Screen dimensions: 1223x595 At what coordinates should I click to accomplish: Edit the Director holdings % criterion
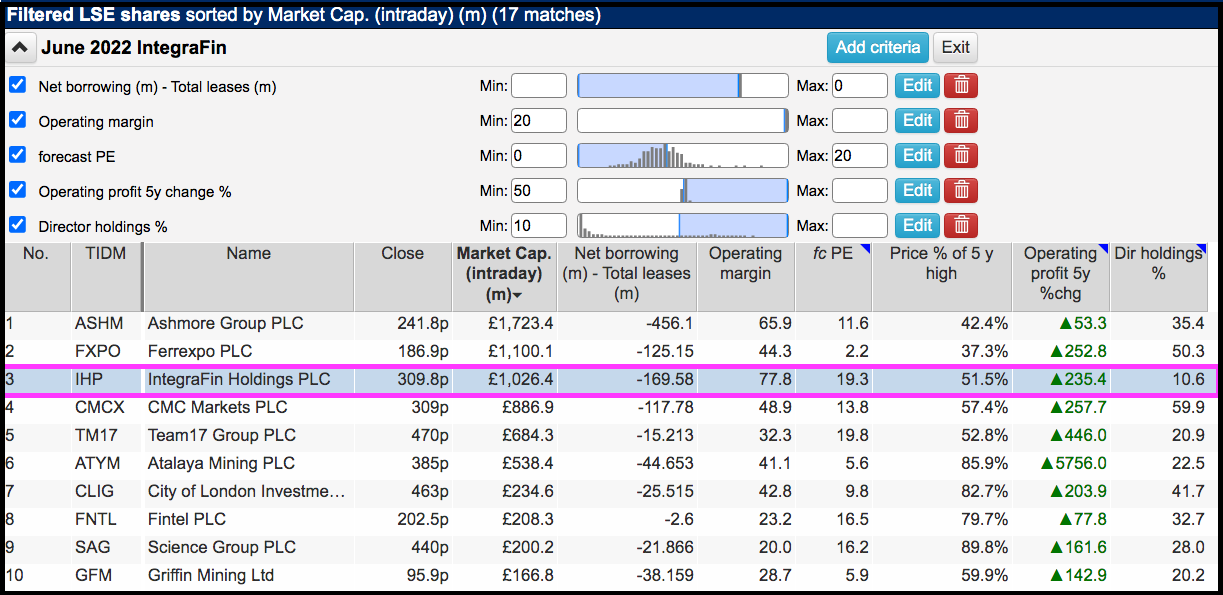917,225
